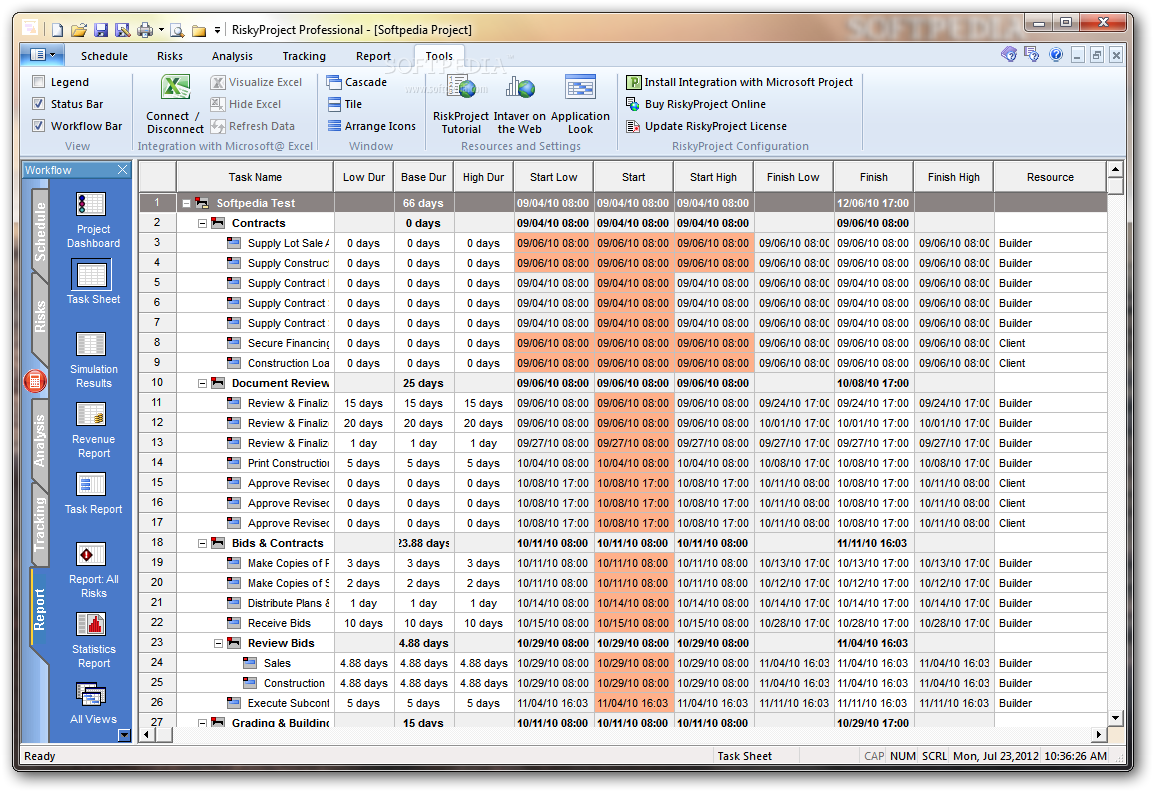
Task: Cascade the open windows
Action: [357, 82]
